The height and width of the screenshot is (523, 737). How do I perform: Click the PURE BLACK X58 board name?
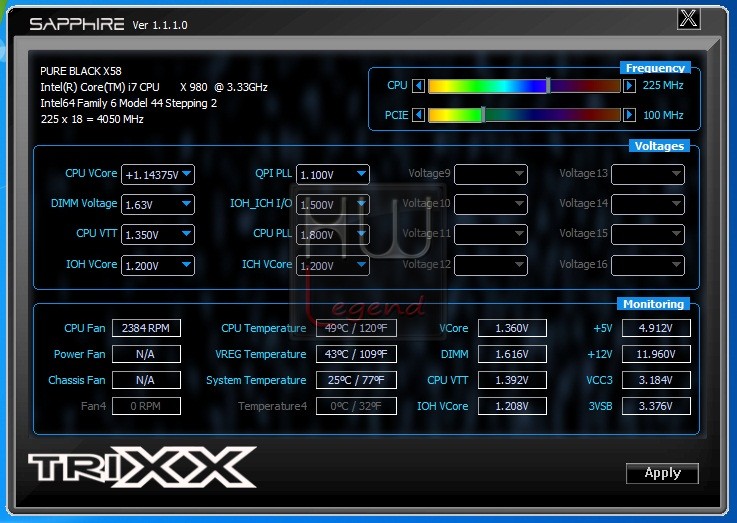click(x=81, y=71)
